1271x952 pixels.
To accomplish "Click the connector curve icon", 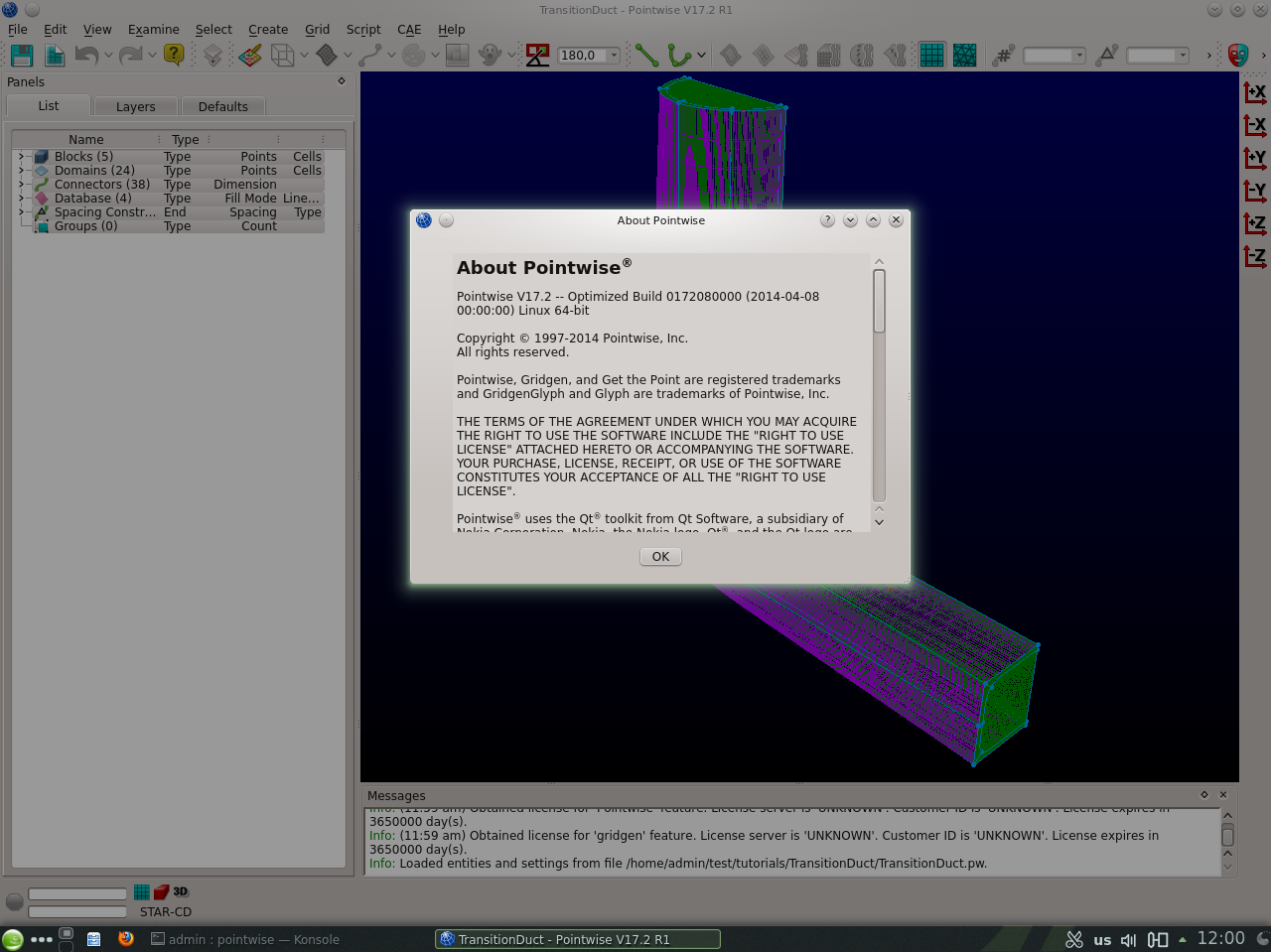I will click(x=370, y=56).
